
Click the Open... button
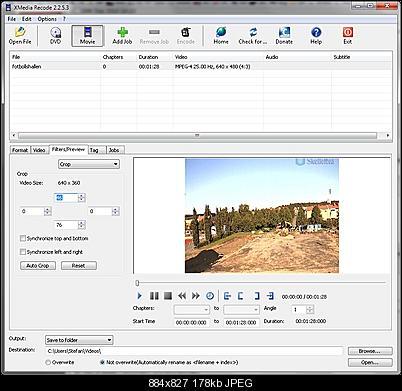click(370, 362)
